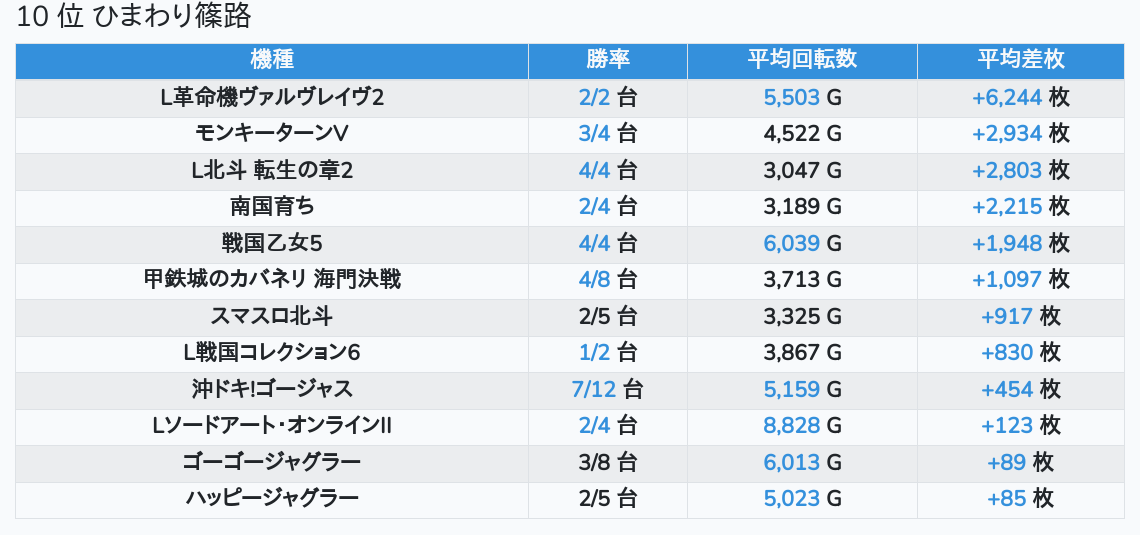This screenshot has width=1140, height=535.
Task: Click win rate 3/8 台 for ゴーゴージャグラー
Action: click(x=608, y=462)
